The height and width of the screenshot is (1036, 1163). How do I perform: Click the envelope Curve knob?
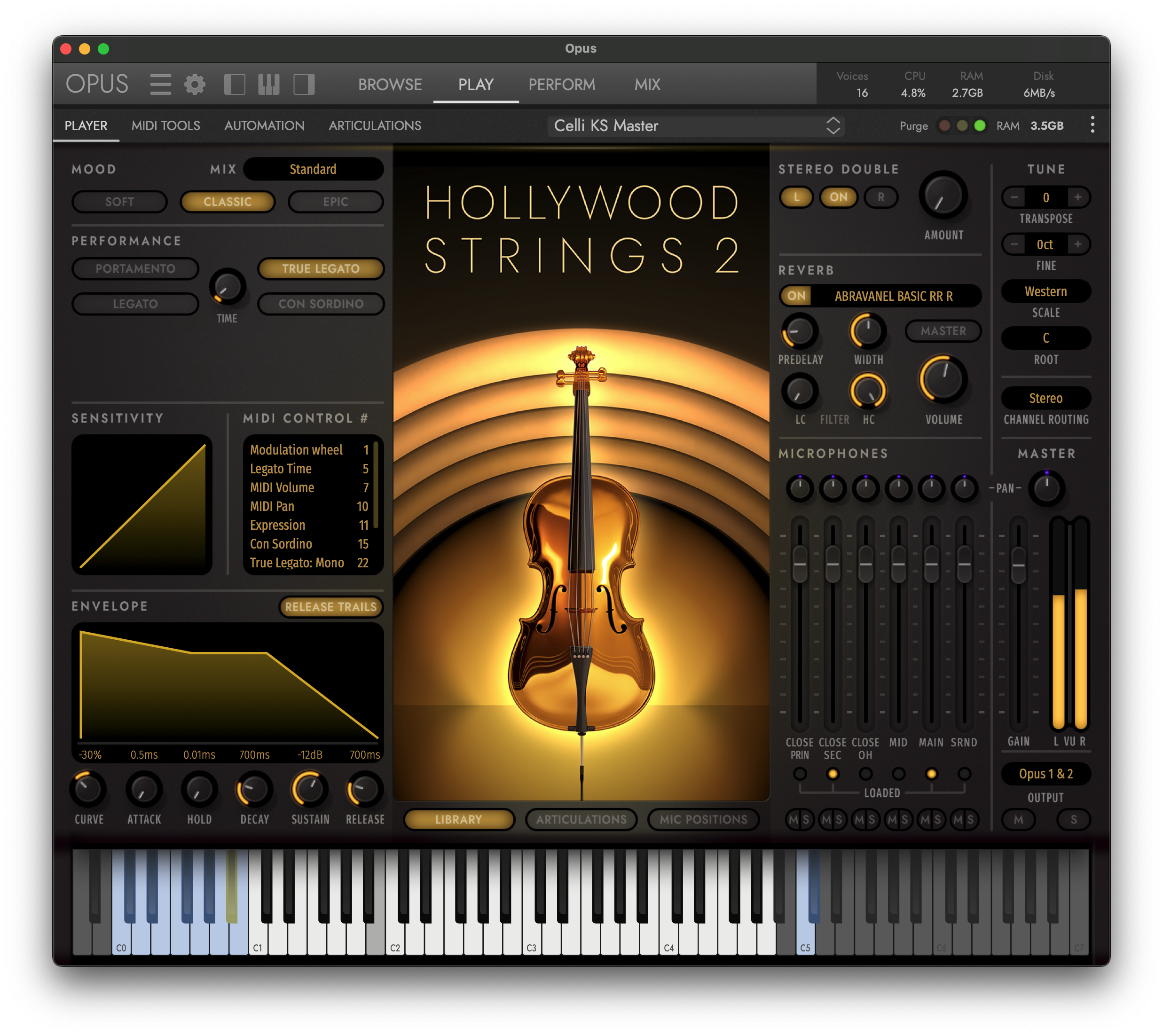[x=88, y=789]
